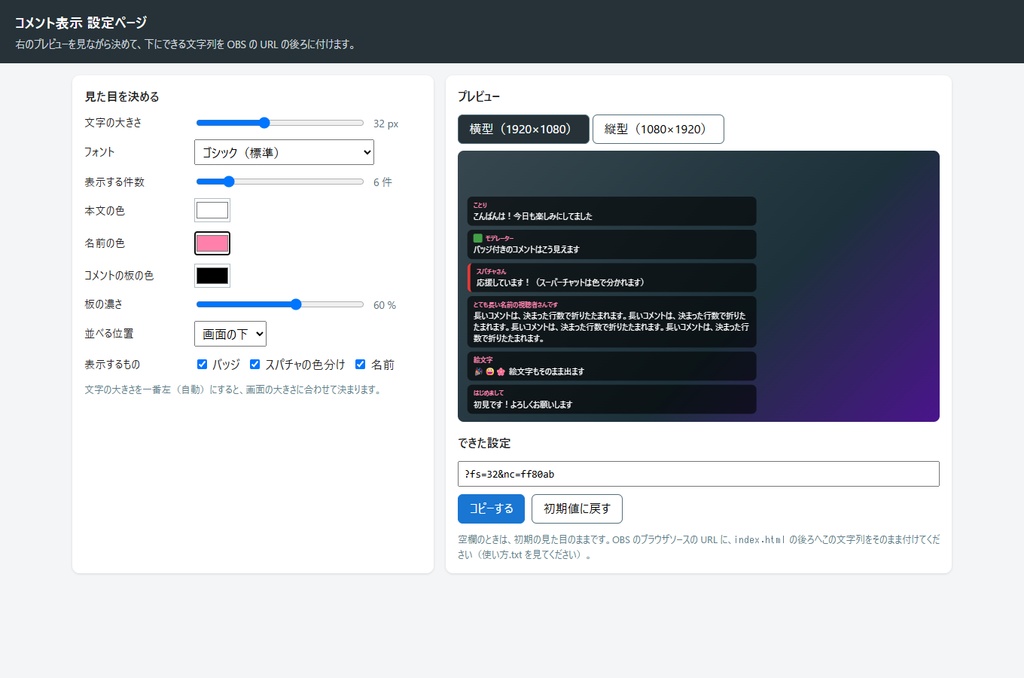Open the 名前の色 pink color swatch
This screenshot has height=678, width=1024.
coord(212,243)
